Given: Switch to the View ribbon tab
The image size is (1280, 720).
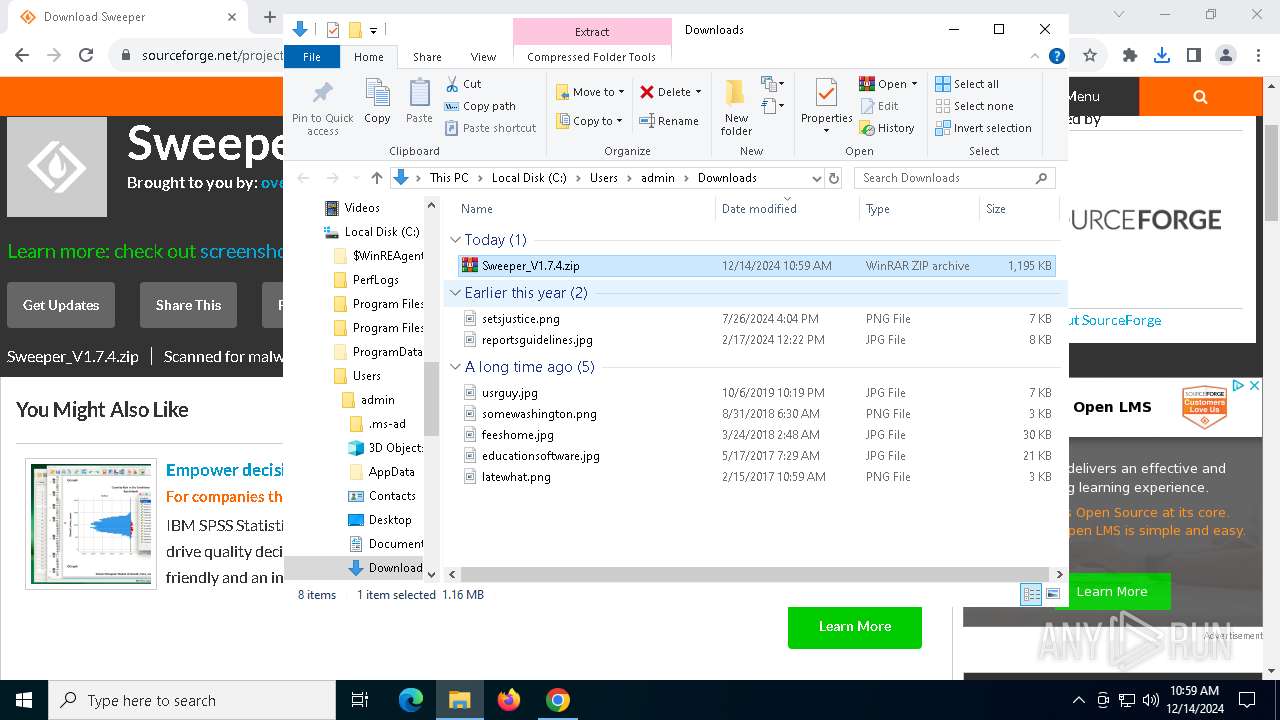Looking at the screenshot, I should [483, 57].
